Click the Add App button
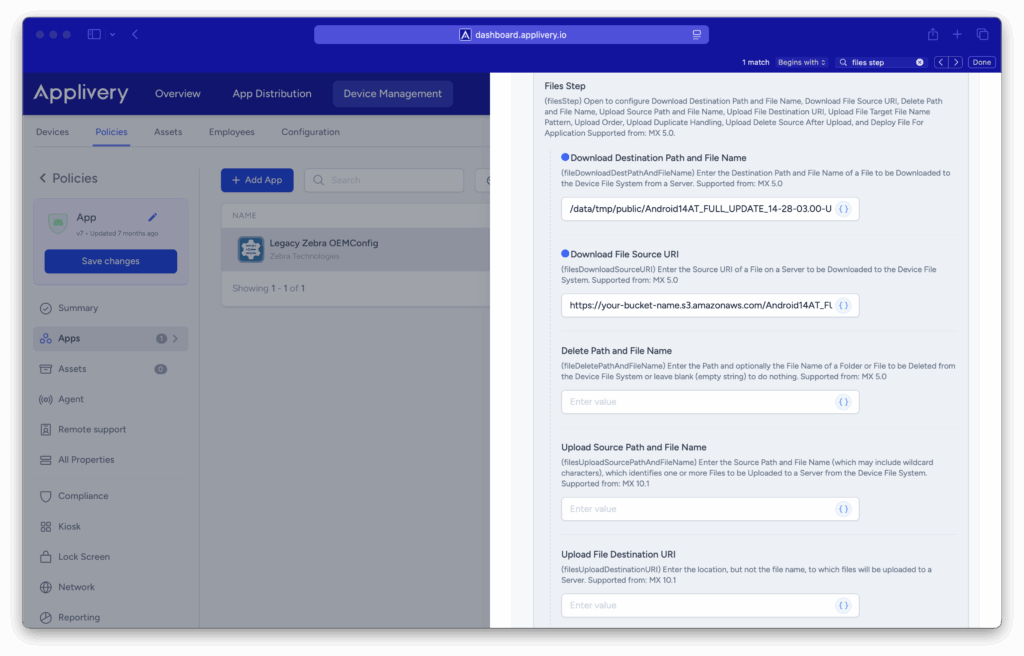Viewport: 1024px width, 656px height. pos(257,180)
